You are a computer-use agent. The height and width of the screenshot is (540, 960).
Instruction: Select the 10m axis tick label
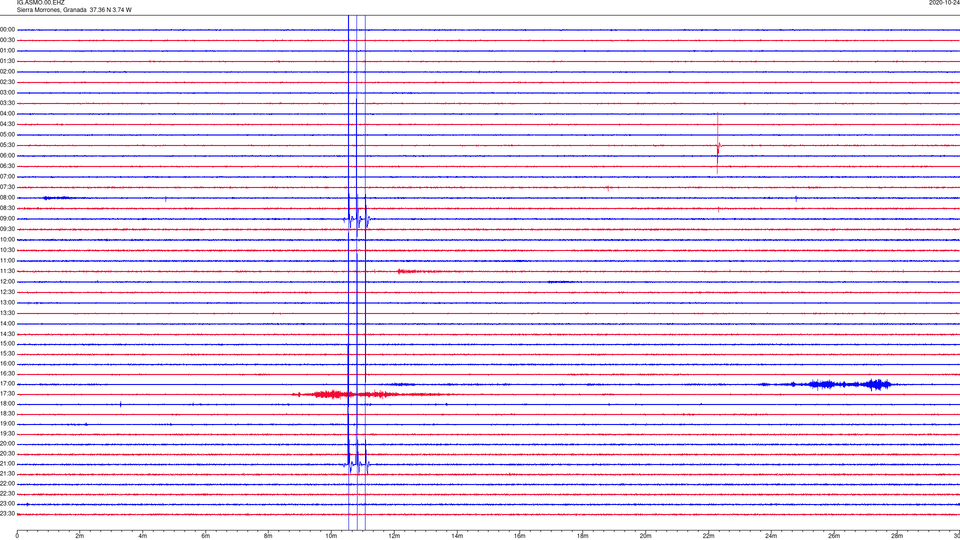pos(331,536)
